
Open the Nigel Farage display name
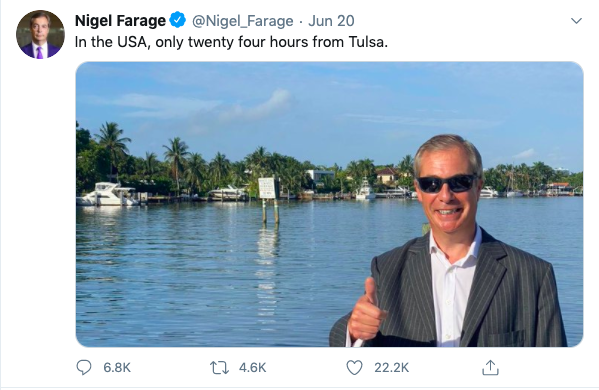click(x=120, y=21)
